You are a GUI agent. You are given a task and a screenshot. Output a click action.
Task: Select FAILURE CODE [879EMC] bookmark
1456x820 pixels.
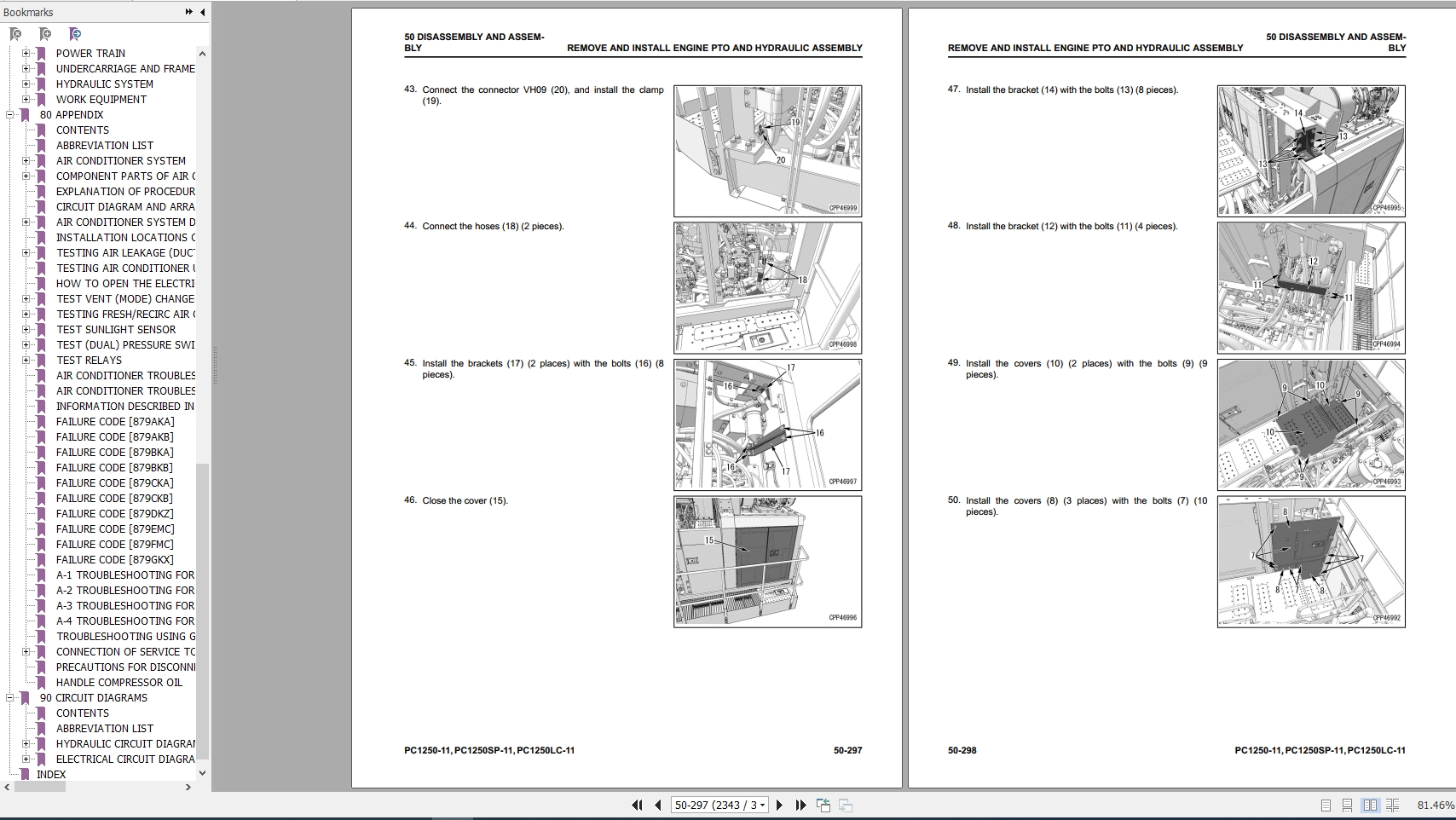pos(115,528)
